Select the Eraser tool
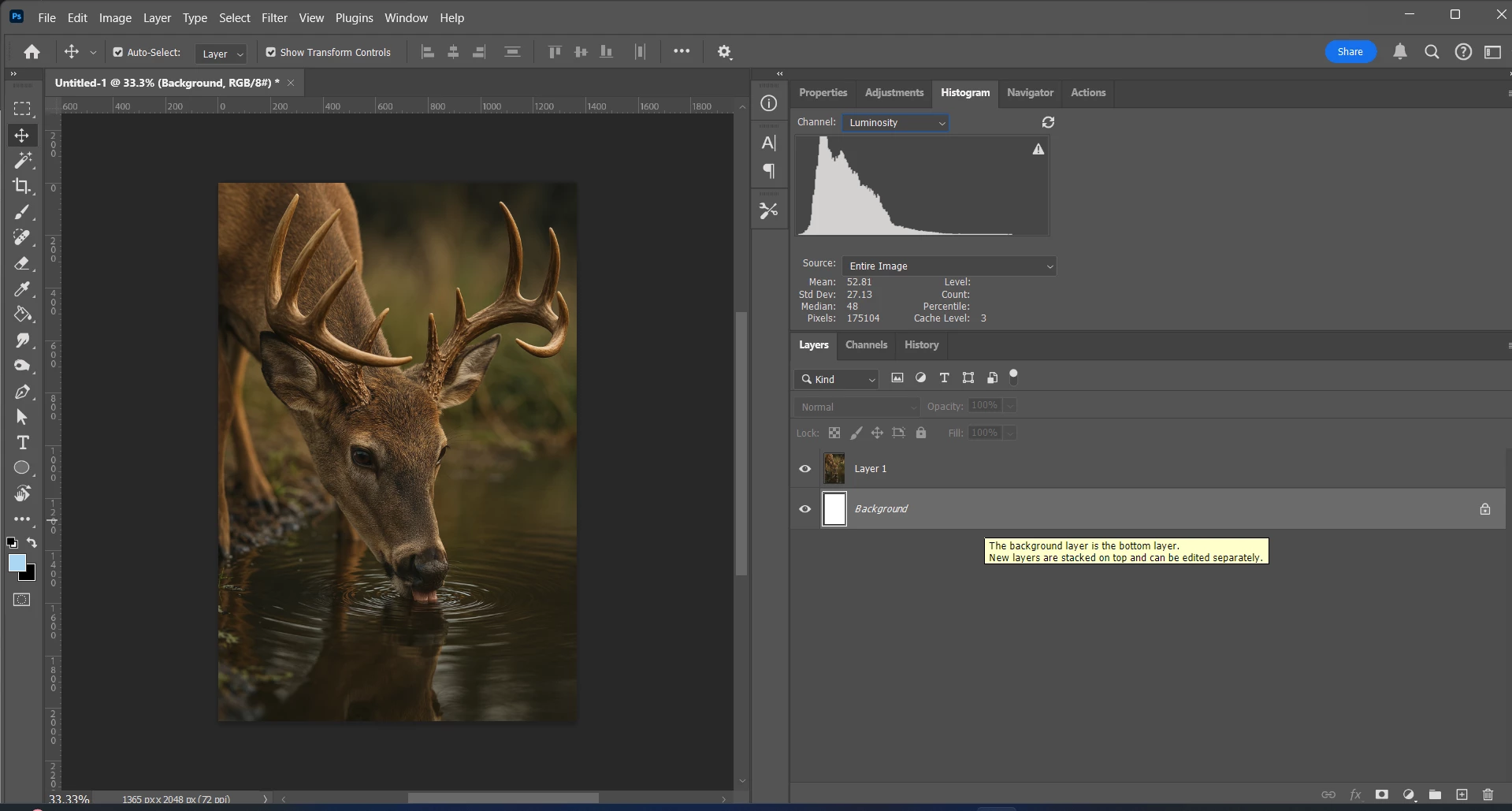The image size is (1512, 811). 22,263
